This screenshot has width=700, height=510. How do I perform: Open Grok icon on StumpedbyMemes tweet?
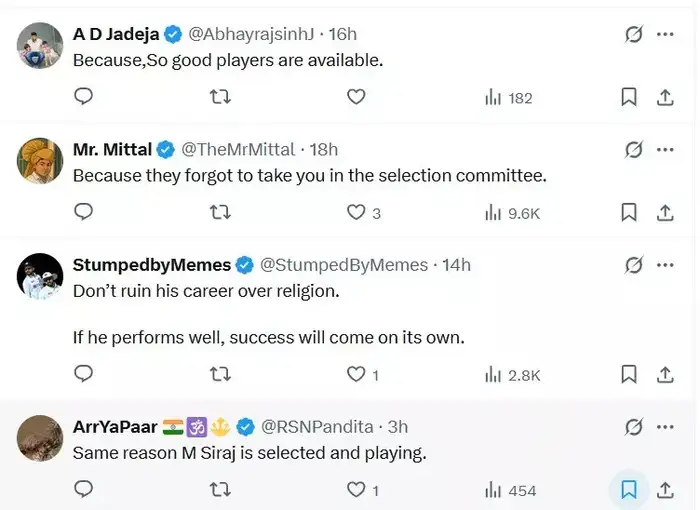[633, 265]
